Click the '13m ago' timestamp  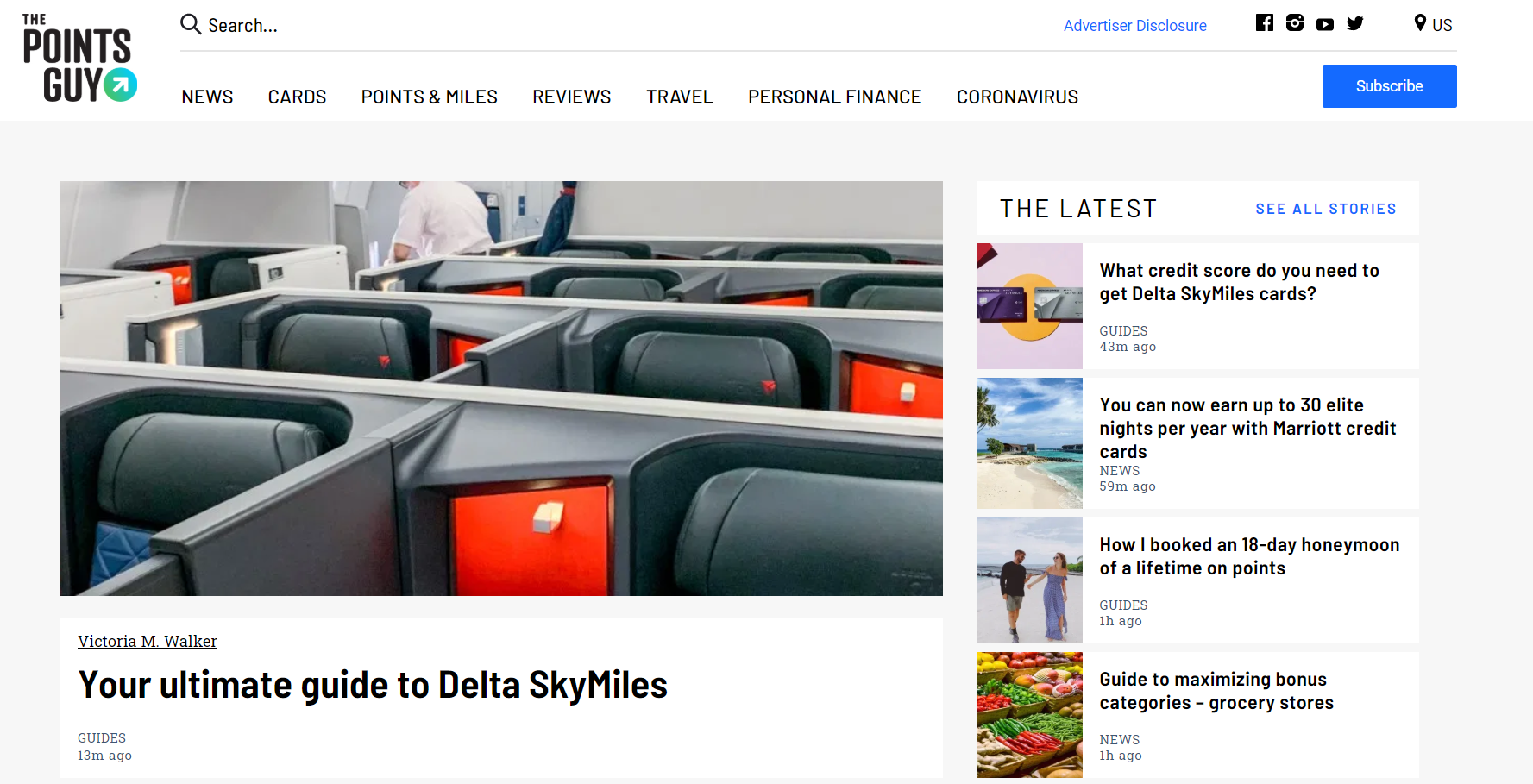(x=104, y=756)
